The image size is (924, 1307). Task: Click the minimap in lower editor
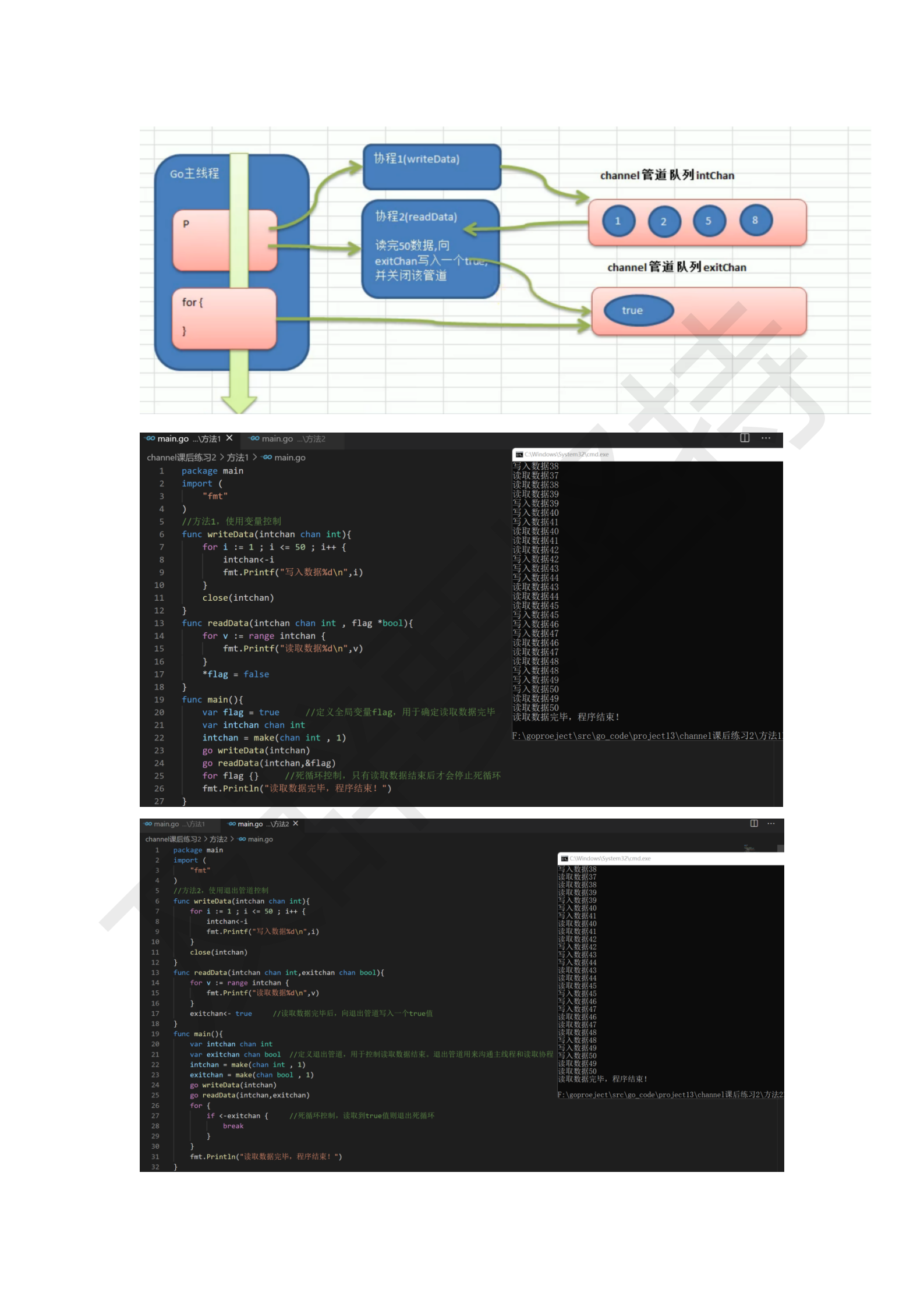(749, 849)
